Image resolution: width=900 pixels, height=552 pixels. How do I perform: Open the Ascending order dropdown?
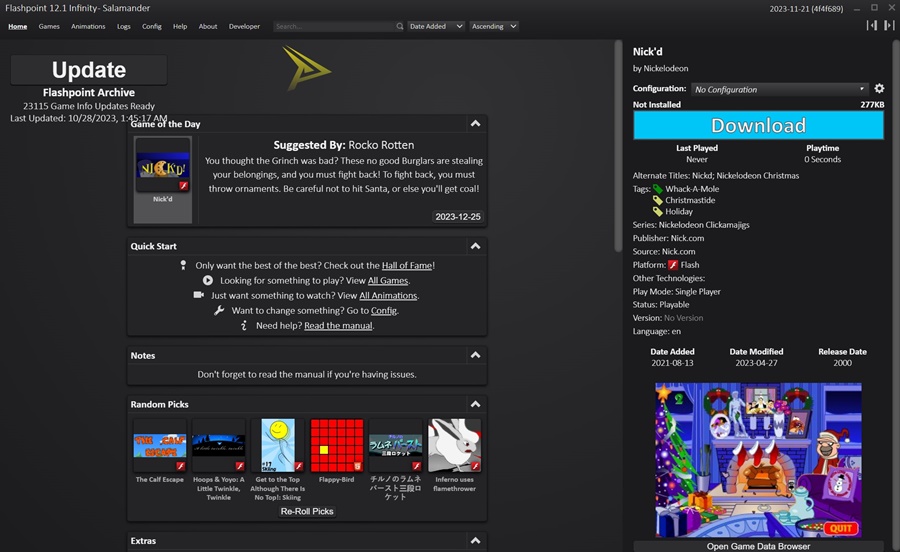pyautogui.click(x=494, y=26)
